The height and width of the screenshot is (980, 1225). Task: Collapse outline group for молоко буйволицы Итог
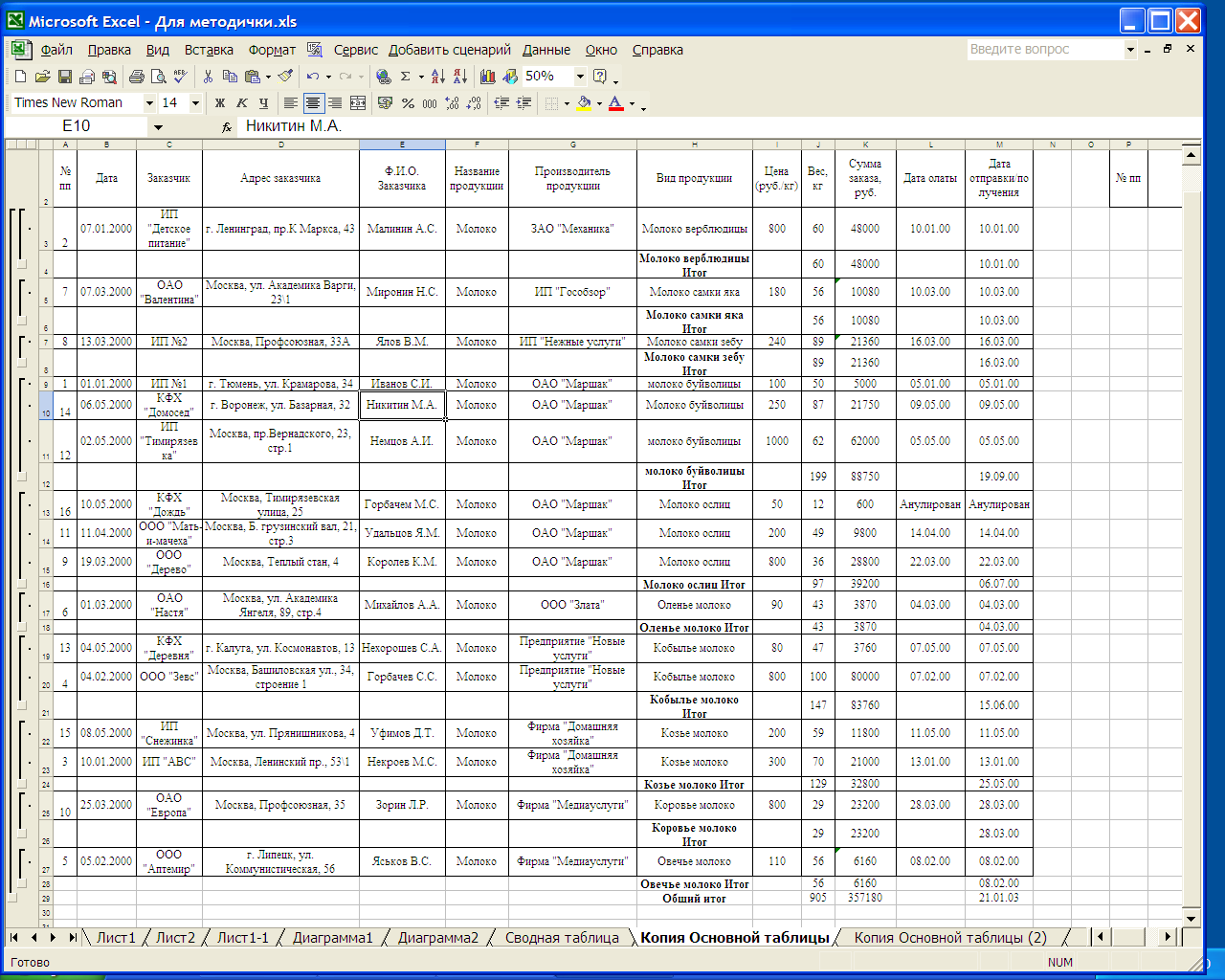21,476
